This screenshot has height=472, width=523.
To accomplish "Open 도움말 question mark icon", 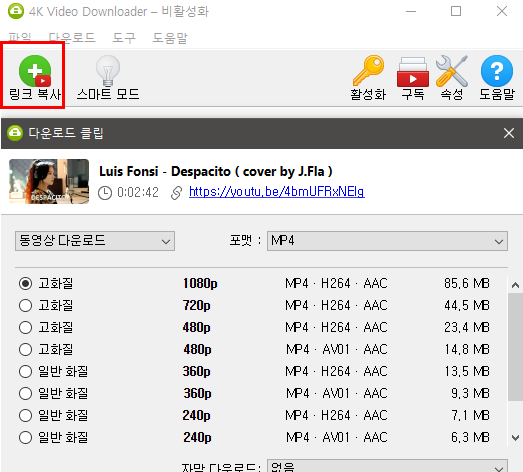I will coord(497,71).
